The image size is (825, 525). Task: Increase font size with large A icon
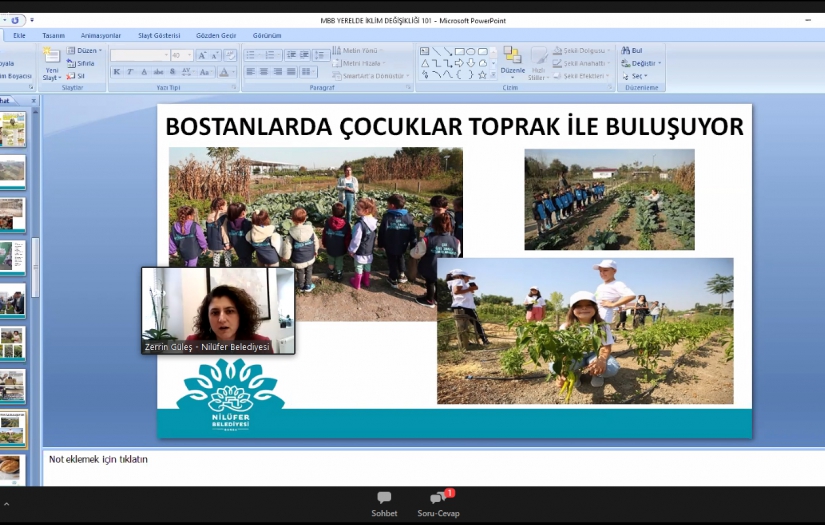pyautogui.click(x=202, y=55)
